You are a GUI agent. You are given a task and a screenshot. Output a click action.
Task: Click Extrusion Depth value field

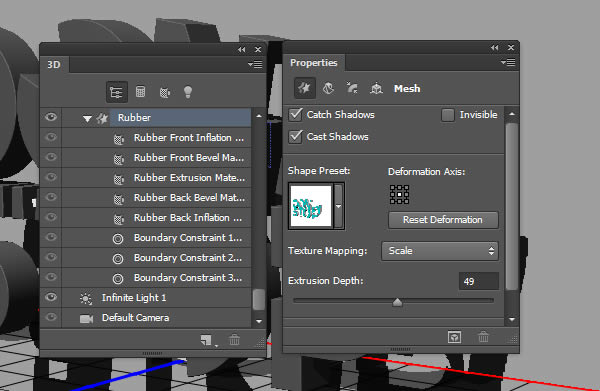pos(478,281)
